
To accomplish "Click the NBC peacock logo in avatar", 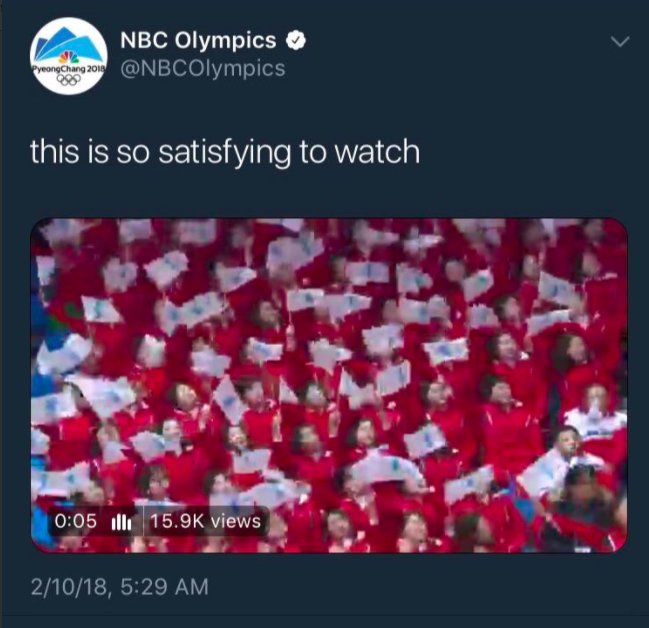I will 68,58.
